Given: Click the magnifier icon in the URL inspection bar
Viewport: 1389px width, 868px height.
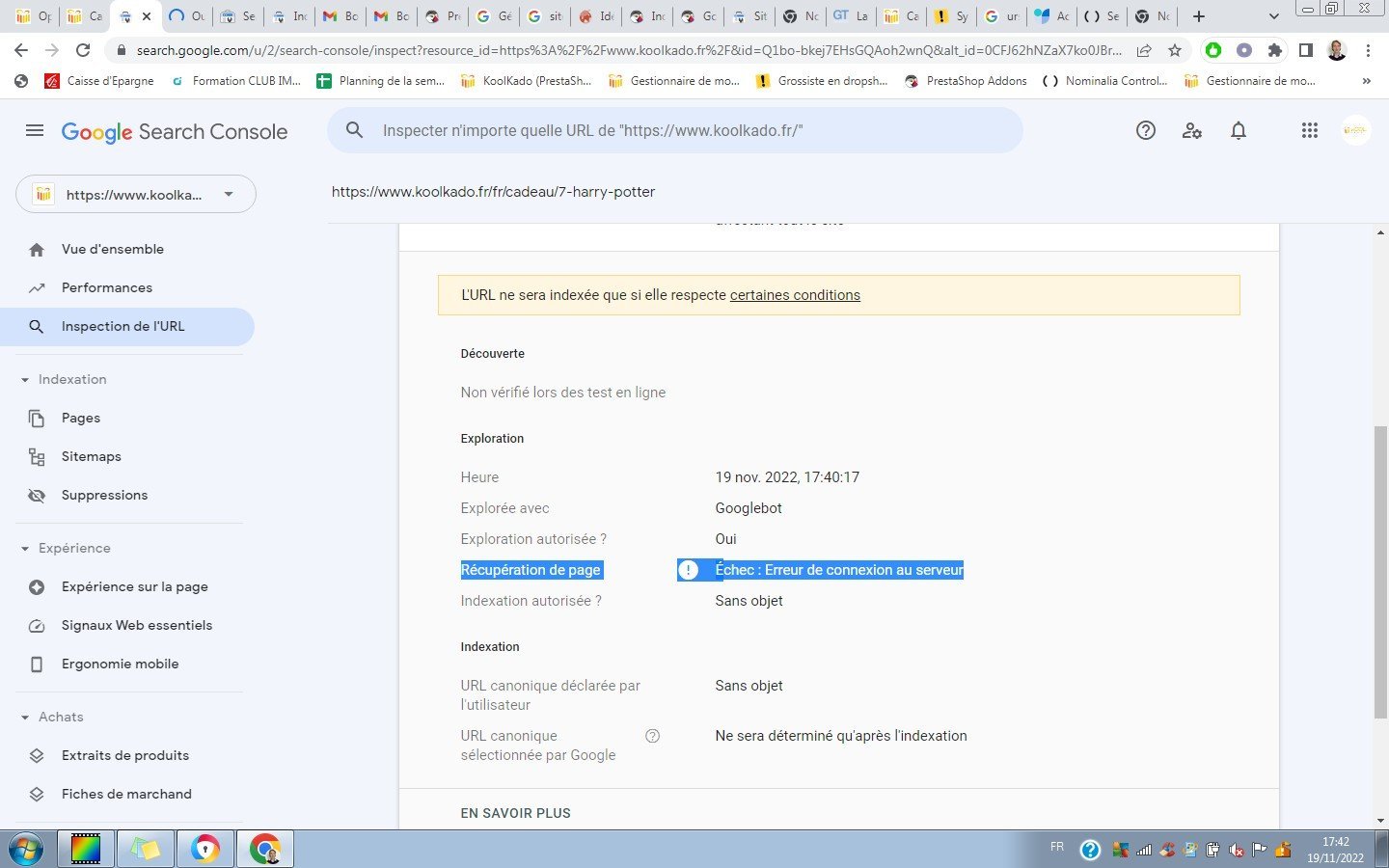Looking at the screenshot, I should (x=355, y=130).
